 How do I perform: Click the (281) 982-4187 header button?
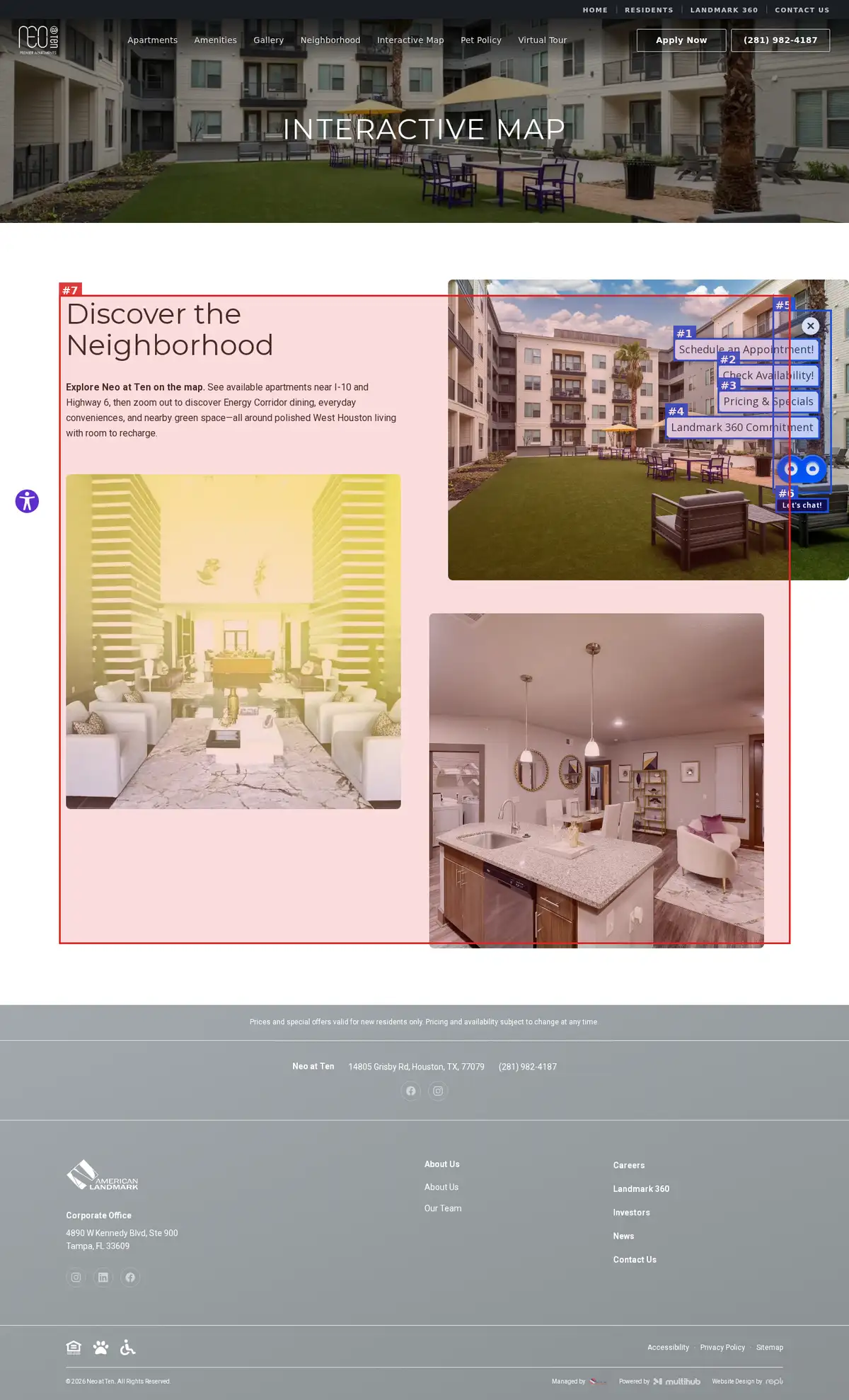click(x=780, y=40)
